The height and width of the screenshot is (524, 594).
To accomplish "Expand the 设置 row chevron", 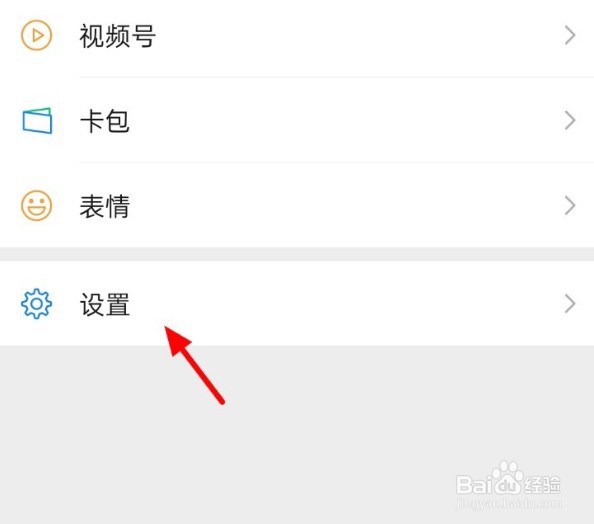I will tap(570, 303).
